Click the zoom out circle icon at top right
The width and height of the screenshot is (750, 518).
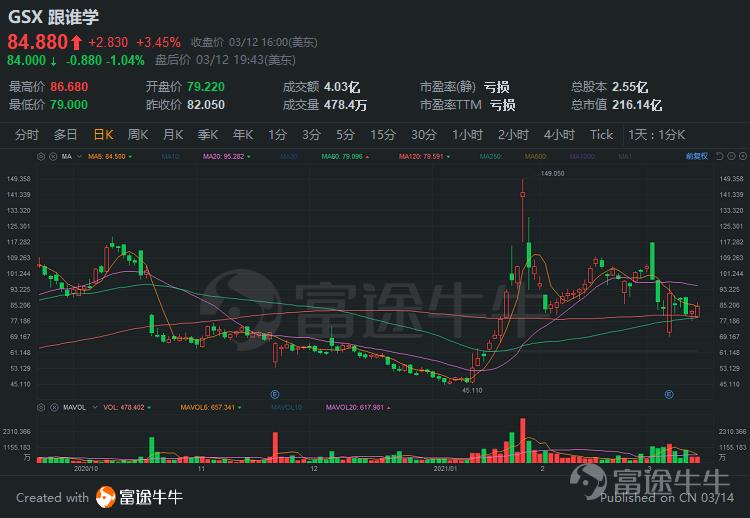pyautogui.click(x=731, y=156)
